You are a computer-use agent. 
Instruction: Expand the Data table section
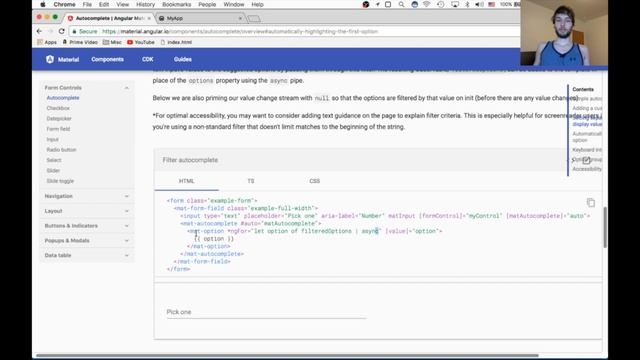(87, 255)
